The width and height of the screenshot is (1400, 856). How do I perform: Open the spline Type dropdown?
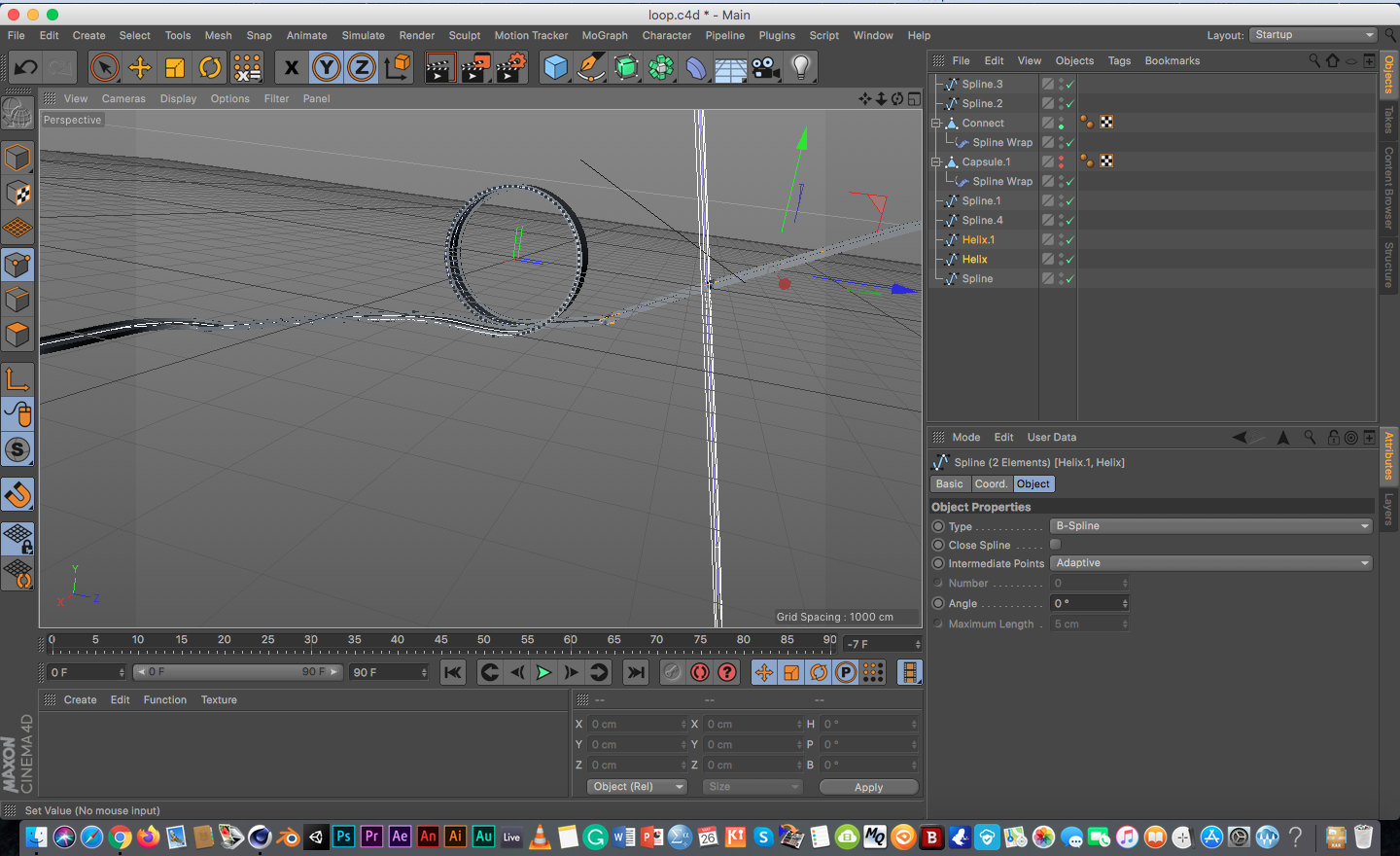tap(1210, 526)
